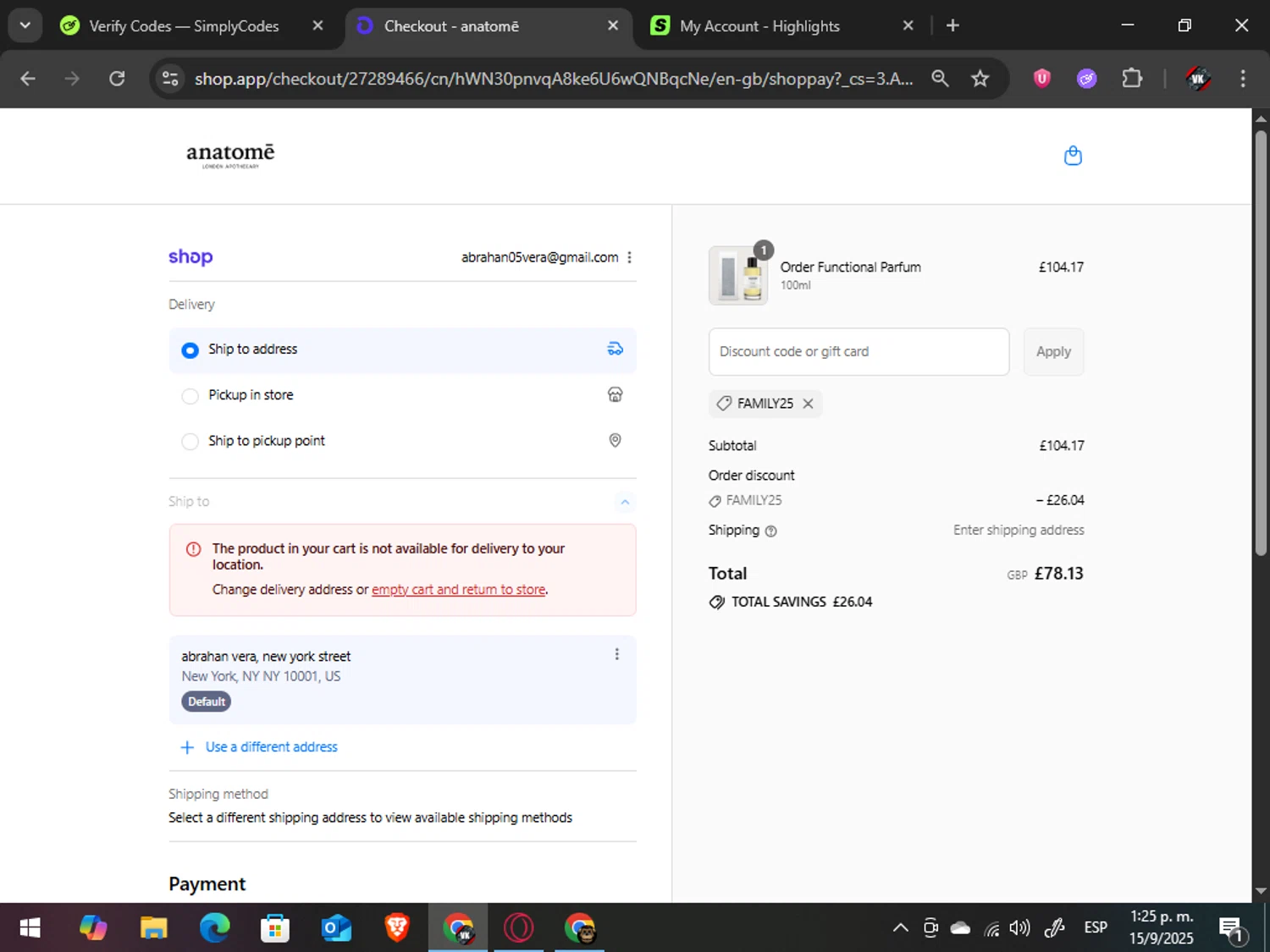Open Outlook from taskbar
1270x952 pixels.
(336, 928)
